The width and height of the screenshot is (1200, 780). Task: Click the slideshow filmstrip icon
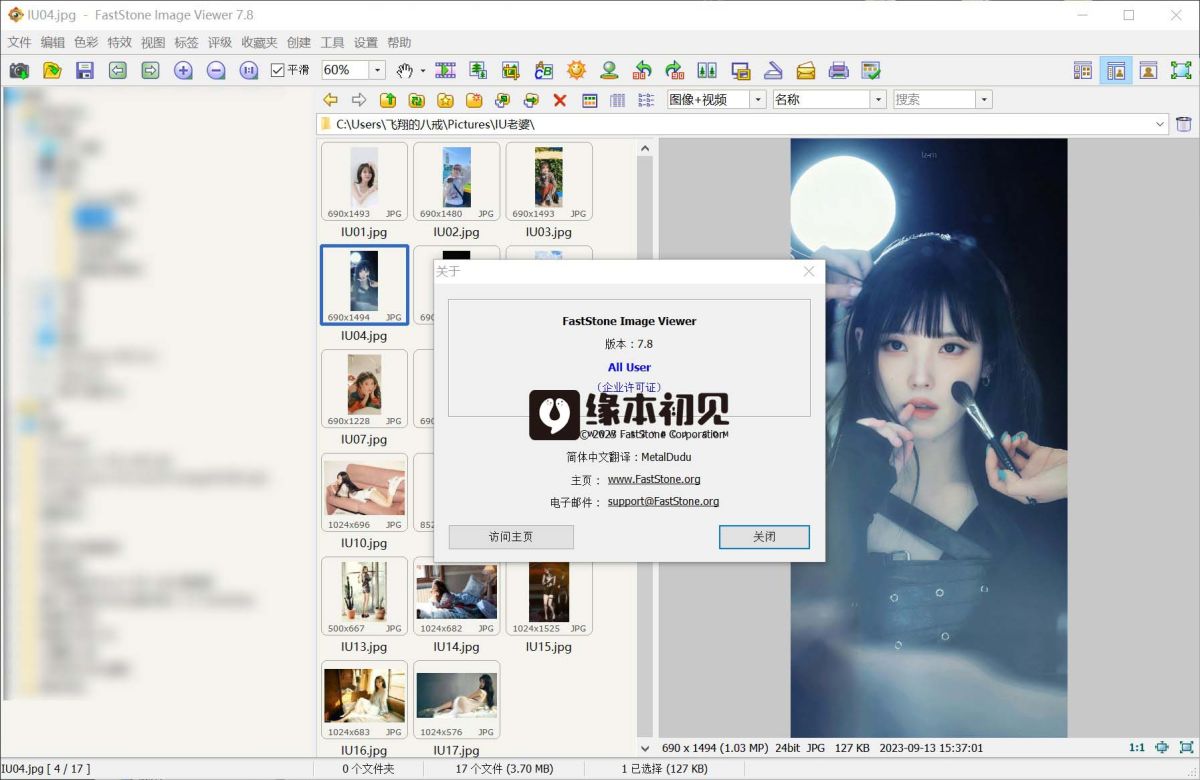point(446,71)
